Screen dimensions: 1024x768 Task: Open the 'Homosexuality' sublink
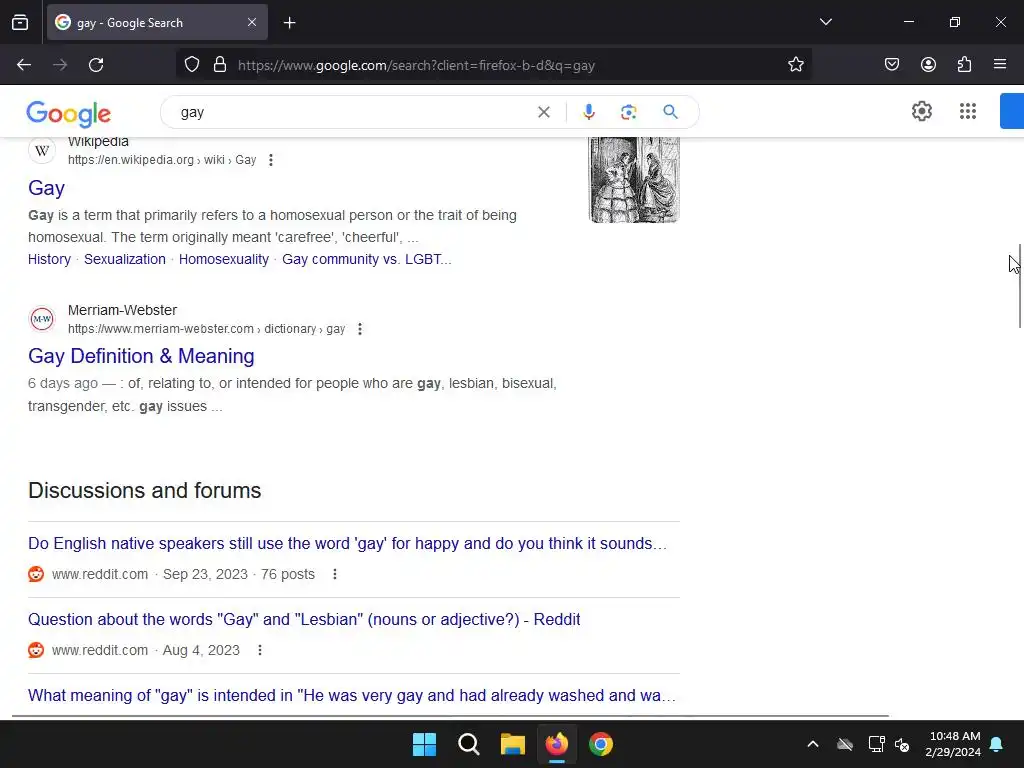point(224,259)
